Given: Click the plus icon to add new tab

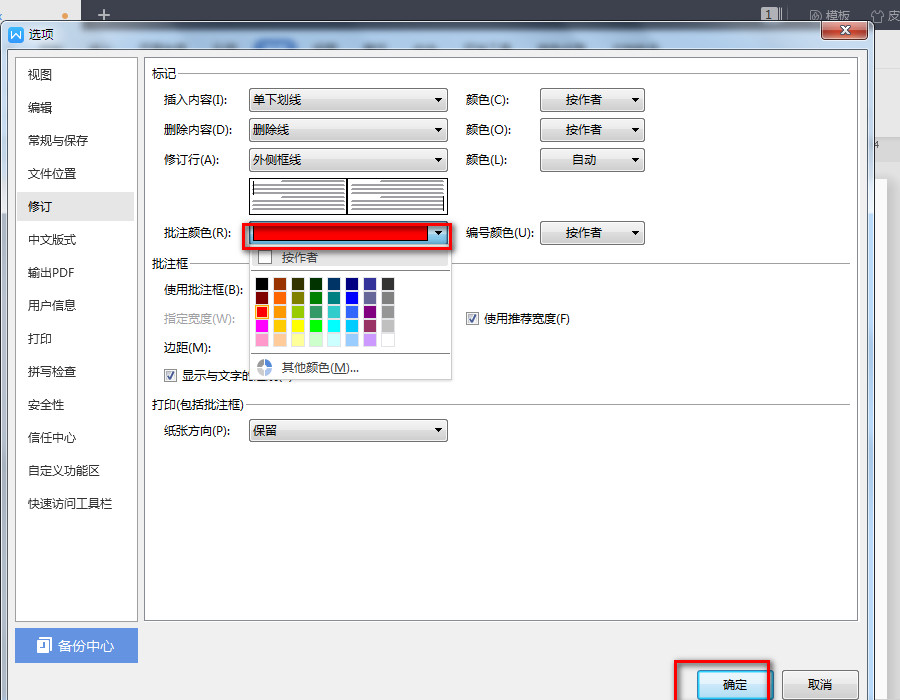Looking at the screenshot, I should [x=103, y=14].
